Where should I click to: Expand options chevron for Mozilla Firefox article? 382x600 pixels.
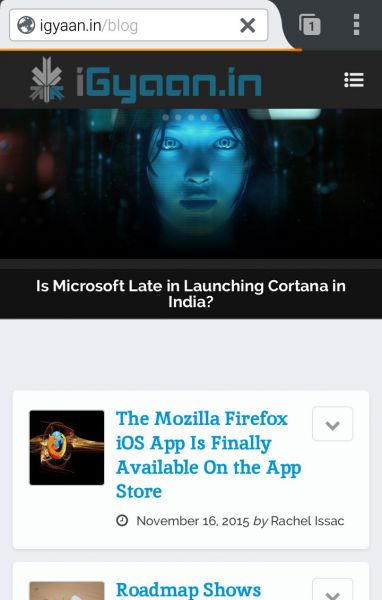332,424
